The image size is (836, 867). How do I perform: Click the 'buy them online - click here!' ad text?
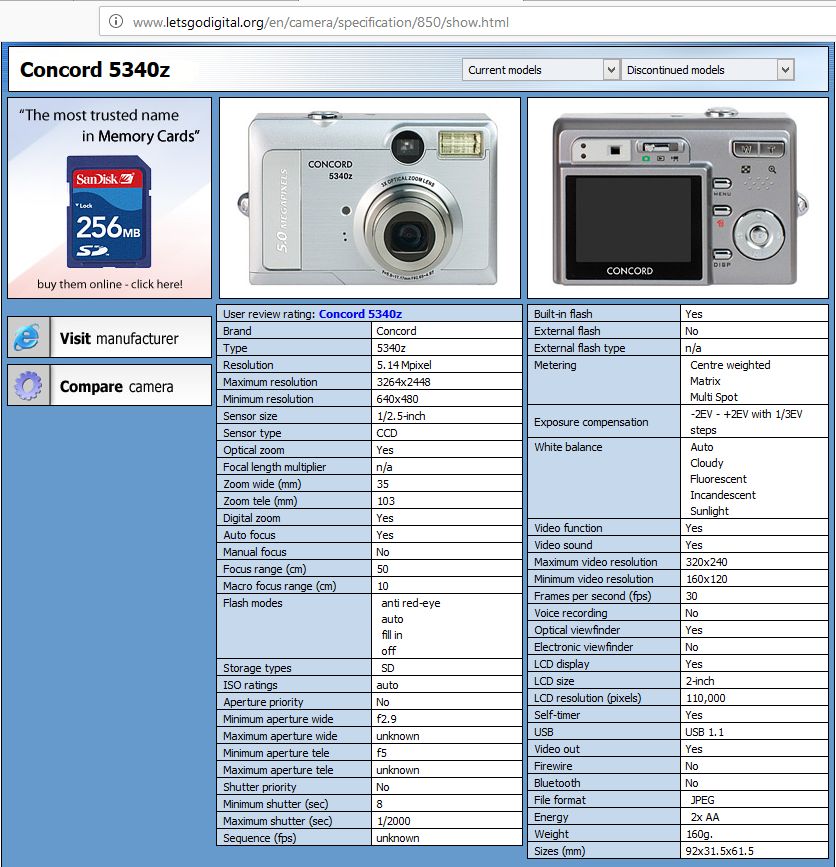click(x=109, y=284)
